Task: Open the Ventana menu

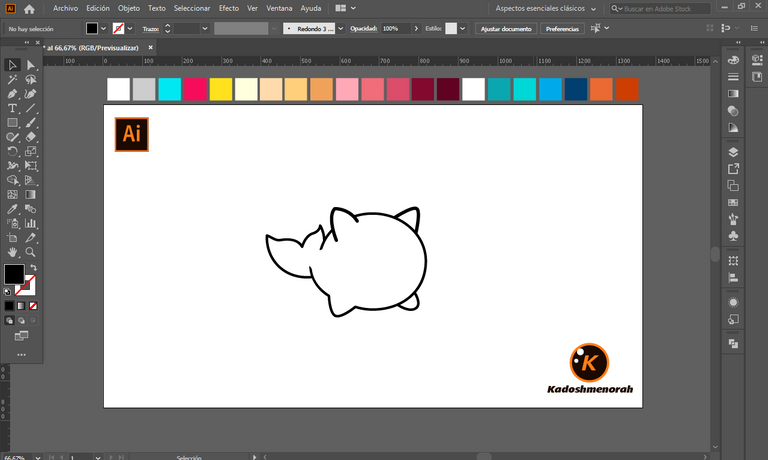Action: pos(279,8)
